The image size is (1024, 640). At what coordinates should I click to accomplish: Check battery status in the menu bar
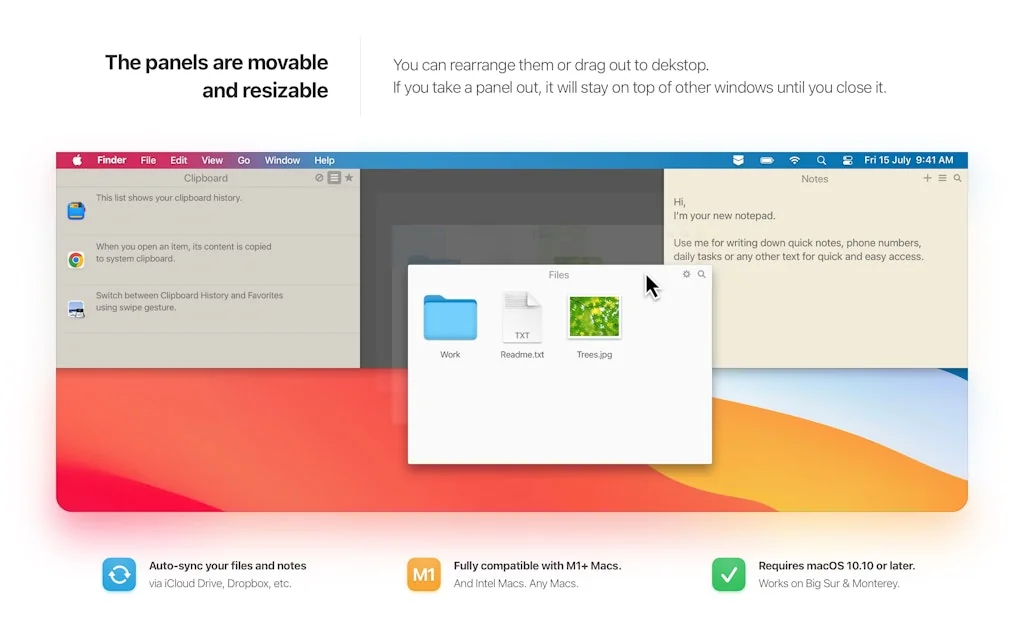click(x=766, y=159)
